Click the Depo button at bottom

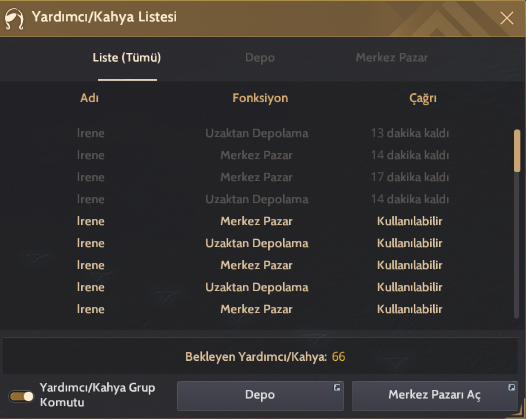click(x=260, y=396)
